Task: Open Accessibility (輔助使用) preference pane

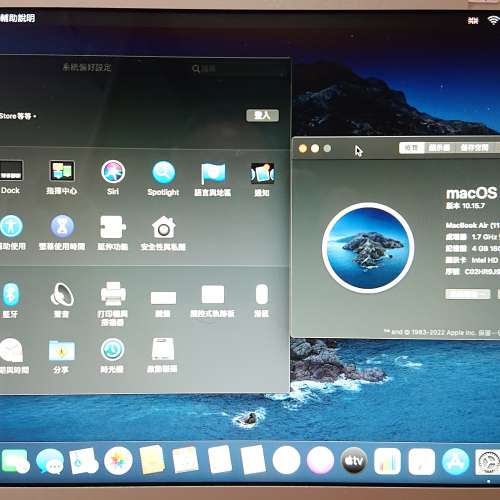Action: [x=12, y=233]
